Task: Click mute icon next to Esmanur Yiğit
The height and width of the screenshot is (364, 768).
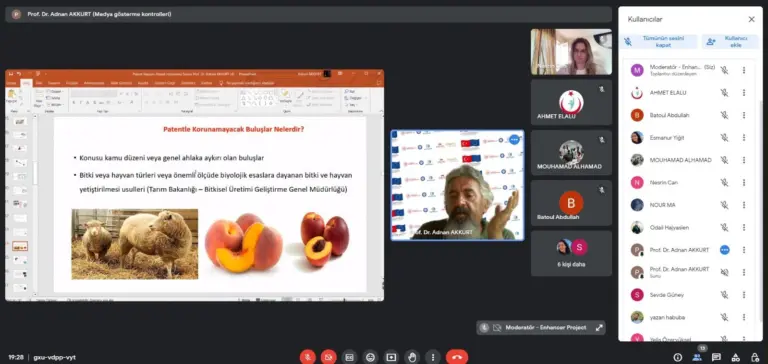Action: pyautogui.click(x=724, y=138)
